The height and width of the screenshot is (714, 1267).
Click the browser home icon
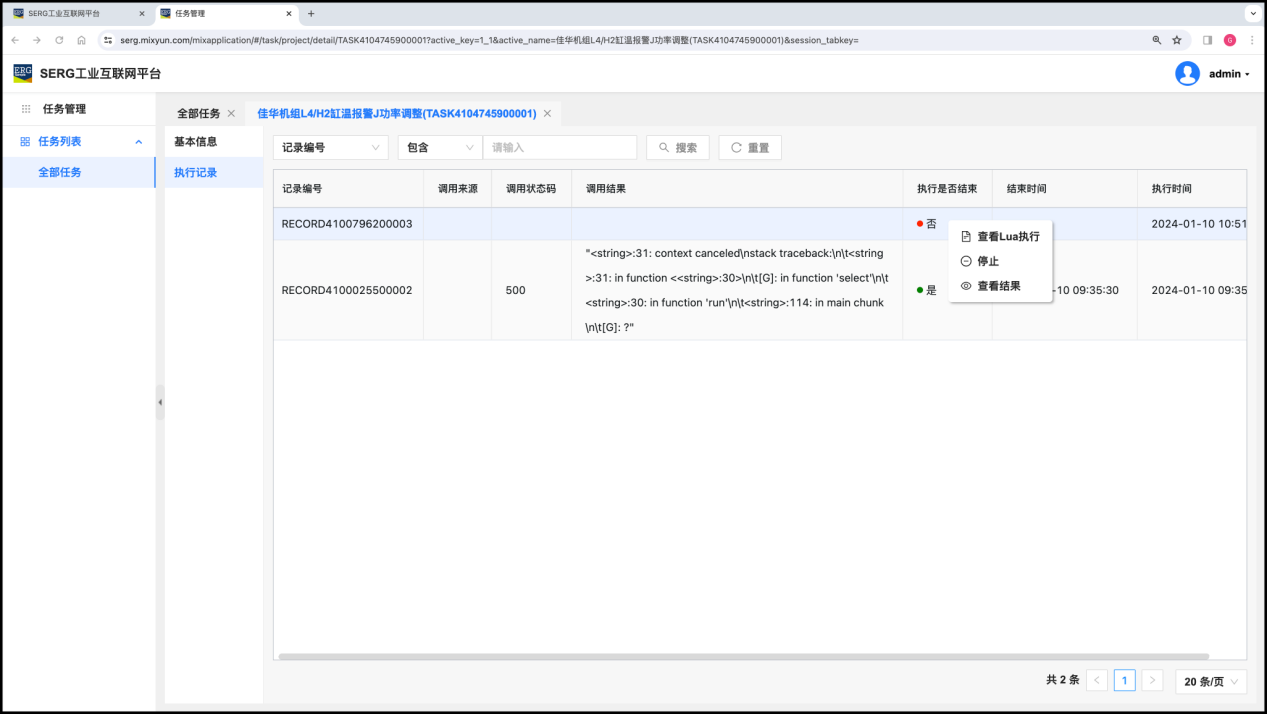[x=81, y=40]
